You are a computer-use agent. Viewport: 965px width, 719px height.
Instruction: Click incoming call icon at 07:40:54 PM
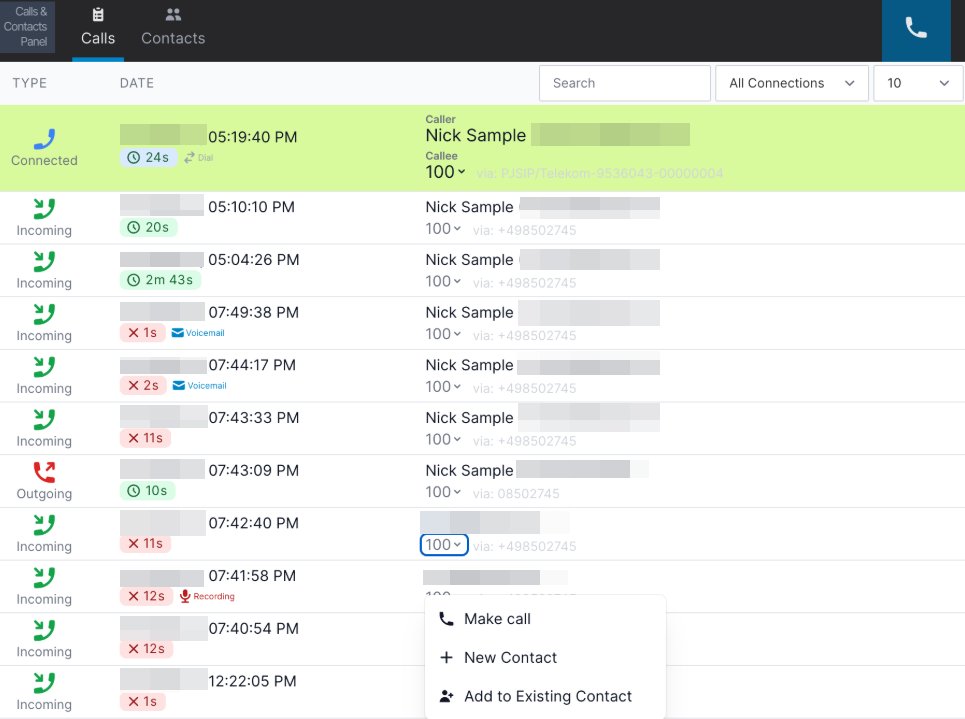(44, 630)
